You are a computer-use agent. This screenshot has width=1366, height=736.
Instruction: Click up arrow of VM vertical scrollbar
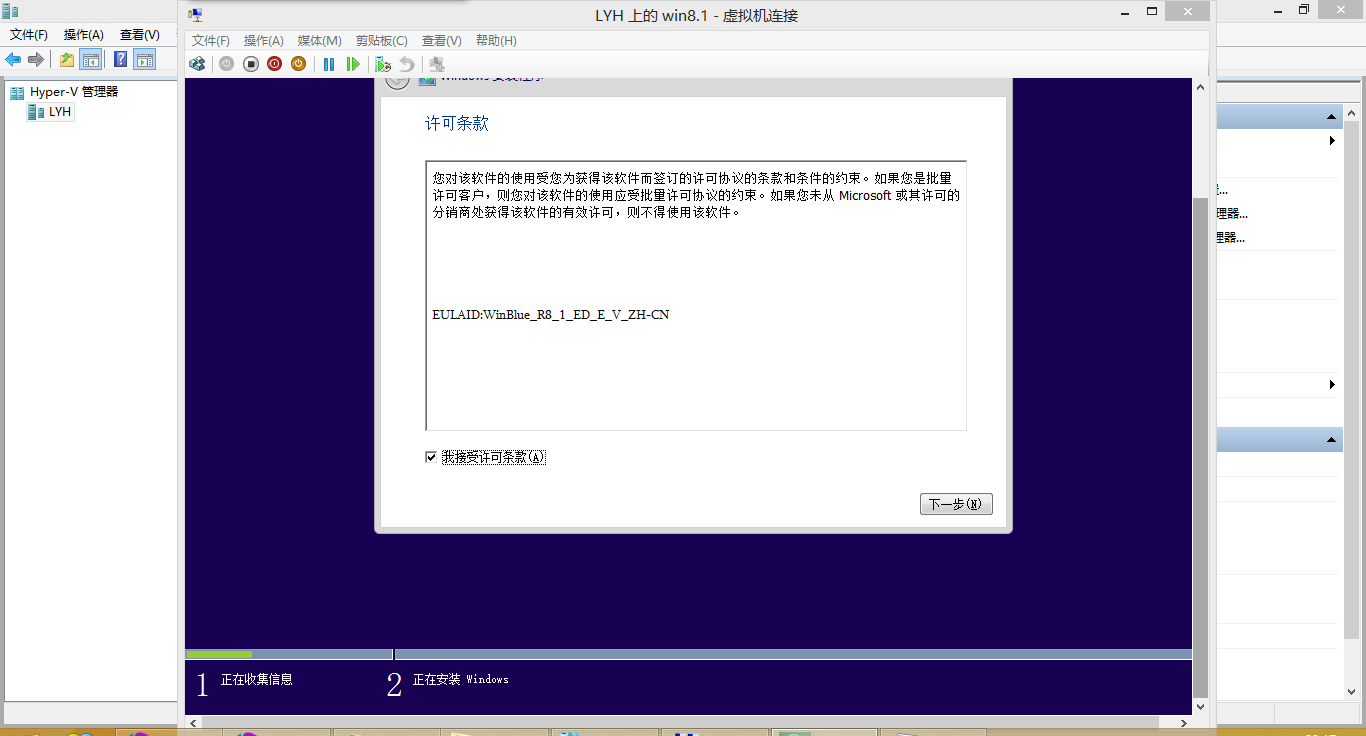click(x=1200, y=87)
